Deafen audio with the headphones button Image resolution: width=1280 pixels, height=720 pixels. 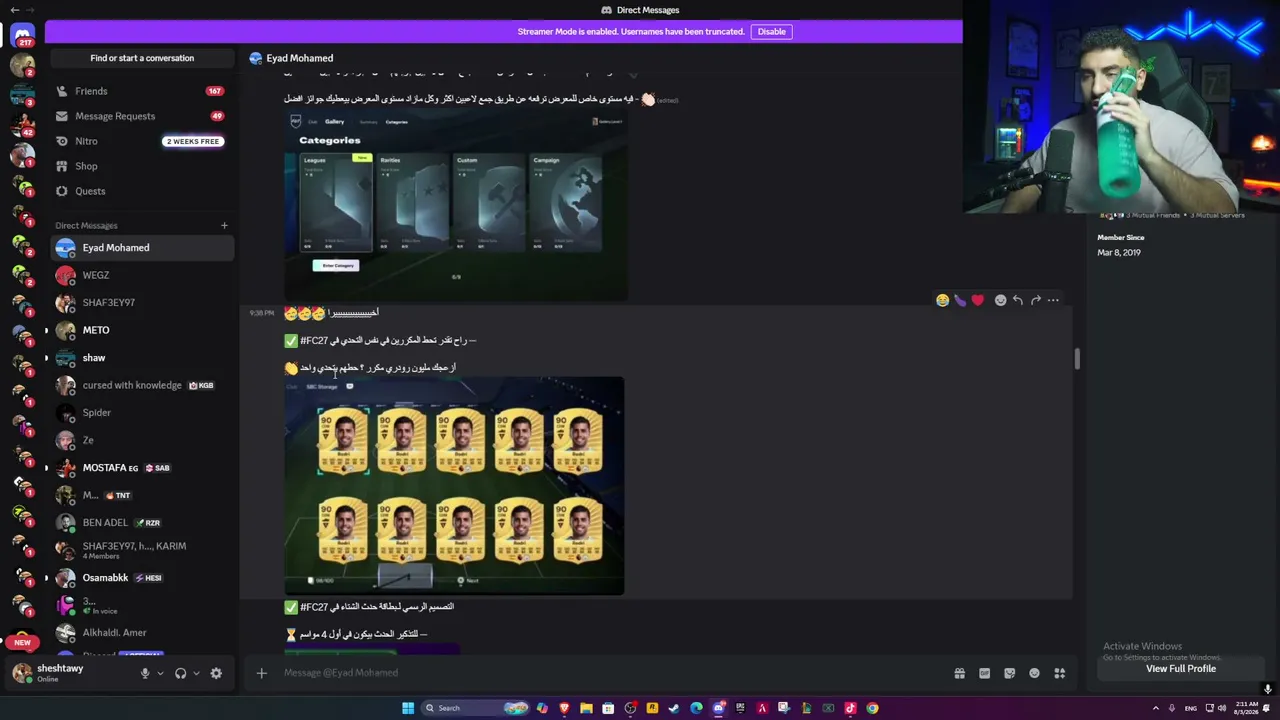180,673
